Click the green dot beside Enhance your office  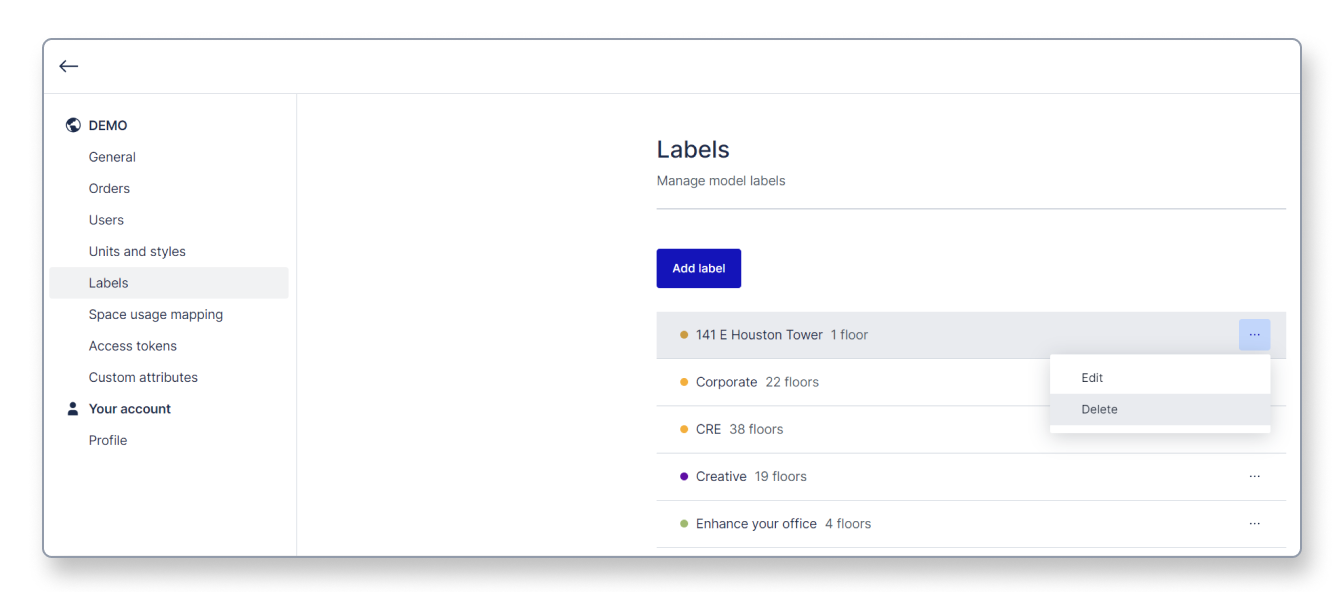684,524
